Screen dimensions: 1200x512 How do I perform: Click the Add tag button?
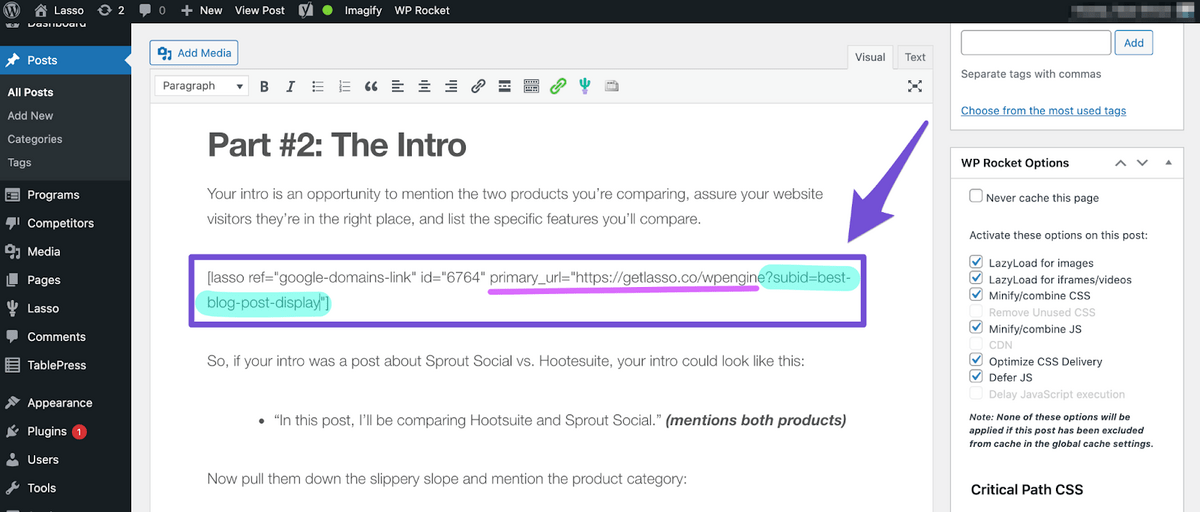click(x=1134, y=43)
